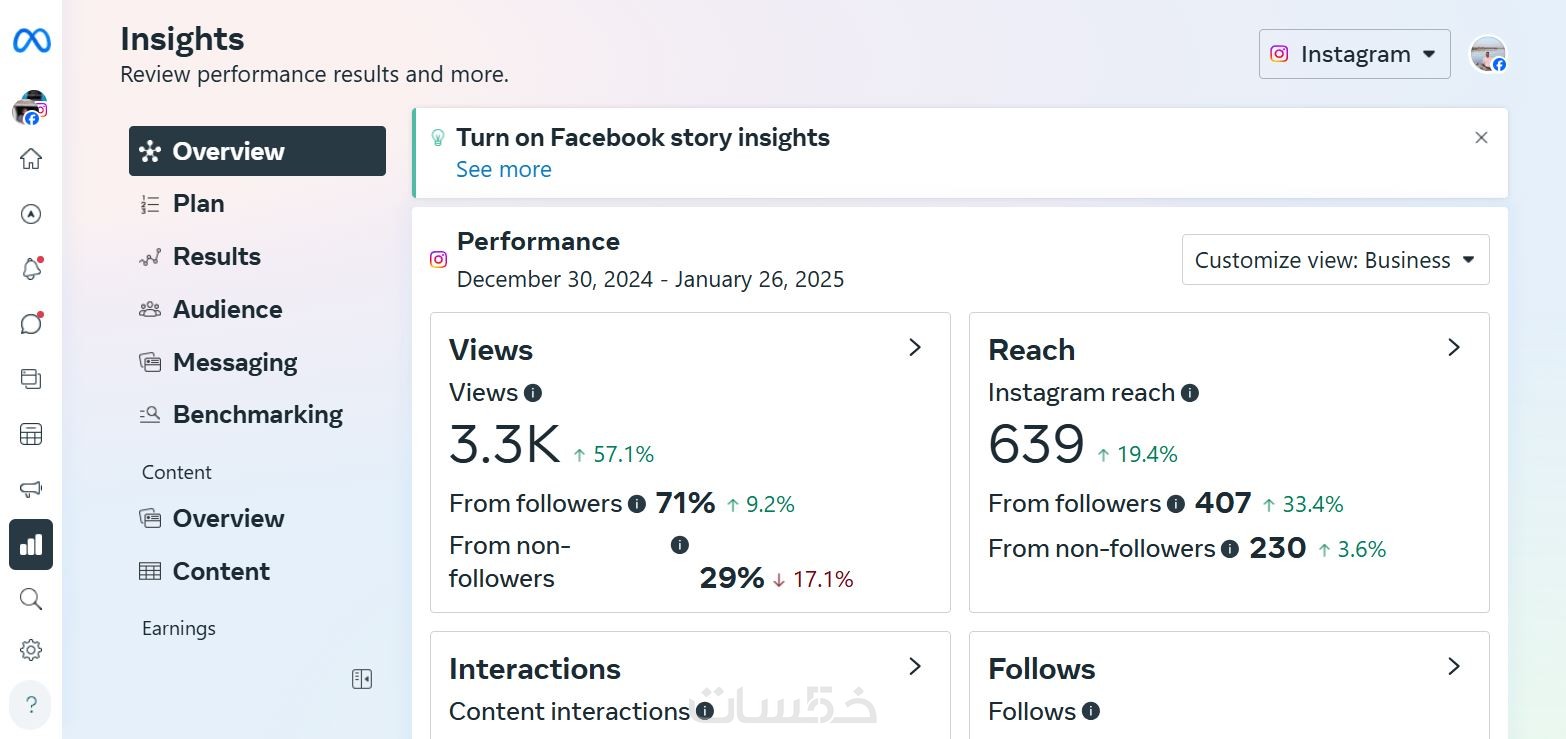Collapse the navigation panel toggle
Viewport: 1566px width, 739px height.
click(362, 679)
